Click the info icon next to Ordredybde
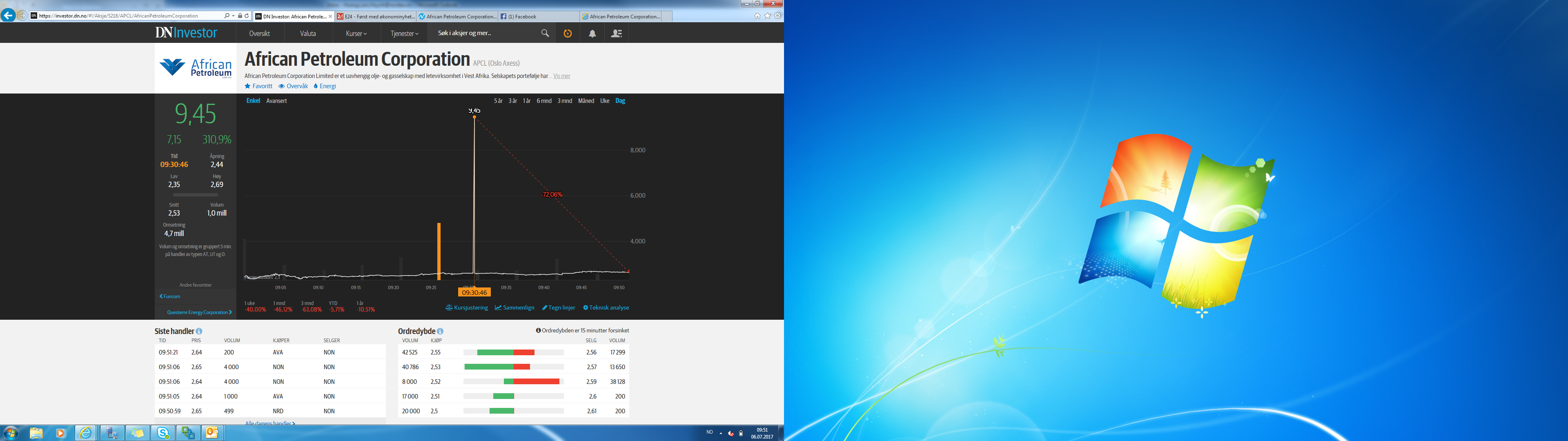This screenshot has height=441, width=1568. [x=440, y=331]
